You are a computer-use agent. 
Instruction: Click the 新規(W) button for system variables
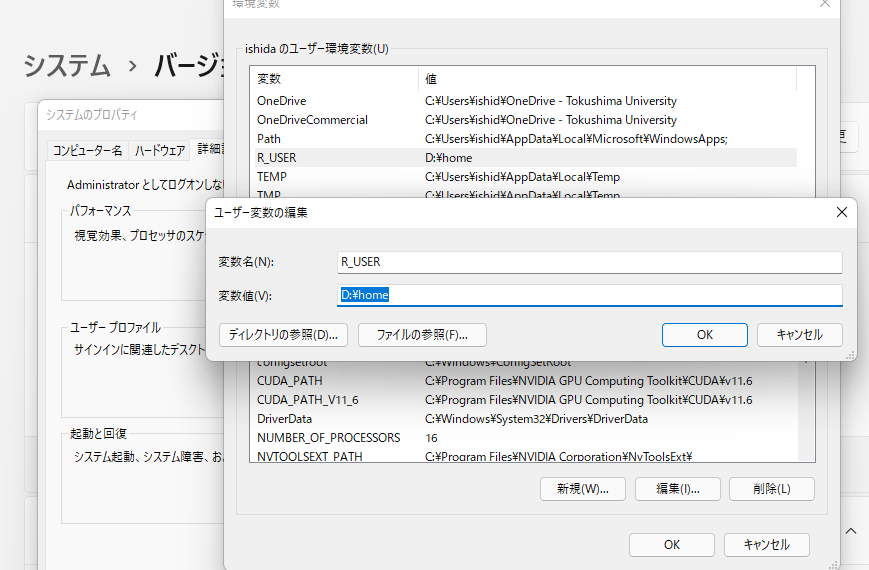coord(582,489)
